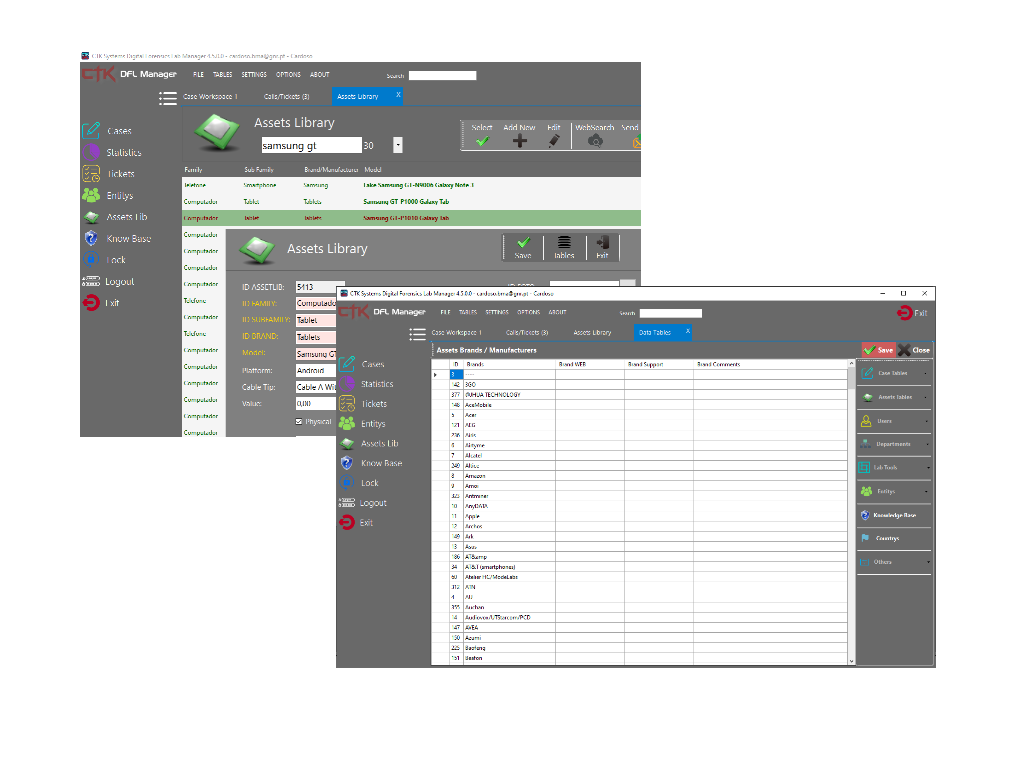Click the samsung gt search field

tap(310, 146)
